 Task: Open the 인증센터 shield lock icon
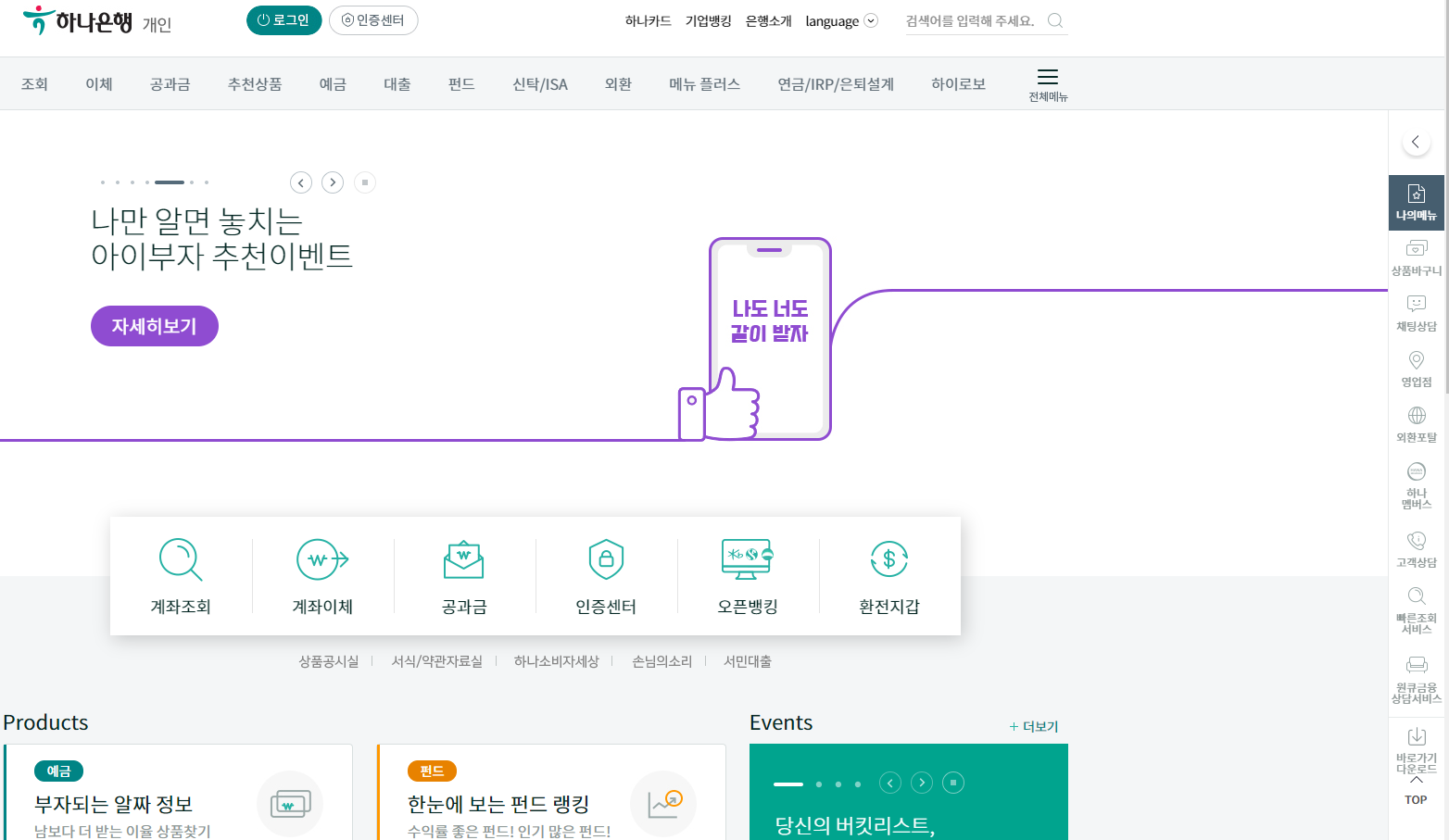click(606, 559)
